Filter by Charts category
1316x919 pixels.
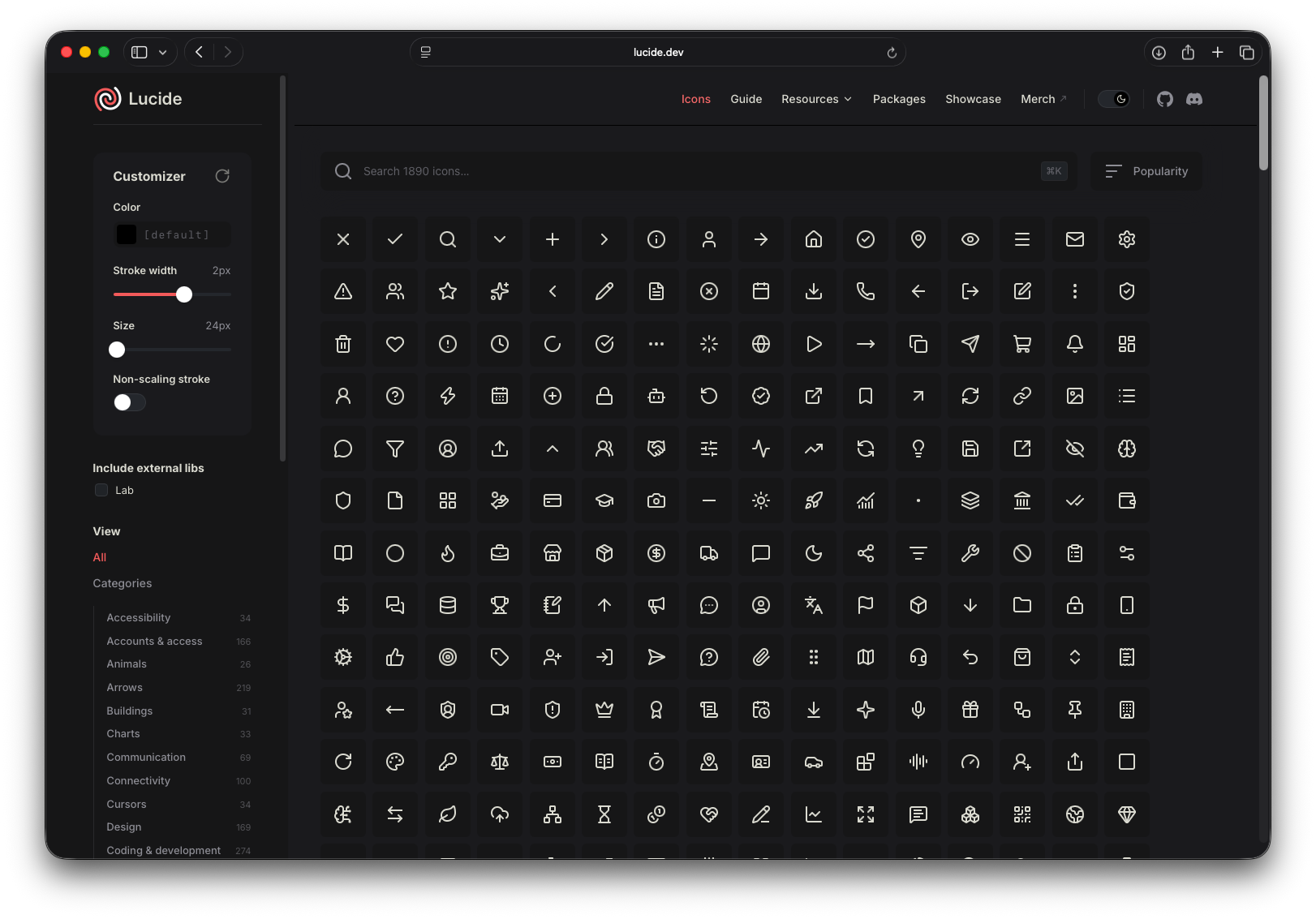tap(178, 734)
